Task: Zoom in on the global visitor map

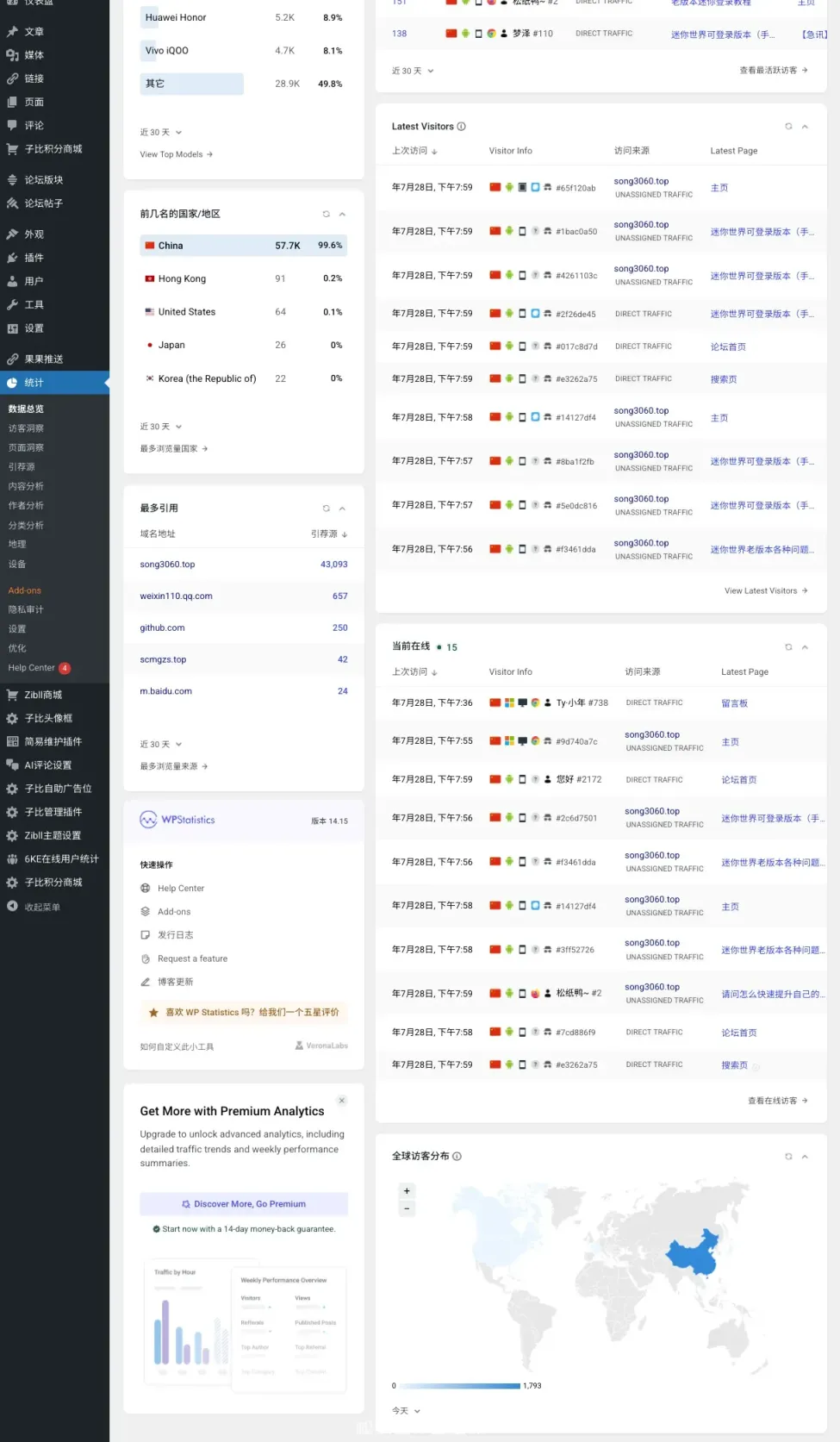Action: 407,1191
